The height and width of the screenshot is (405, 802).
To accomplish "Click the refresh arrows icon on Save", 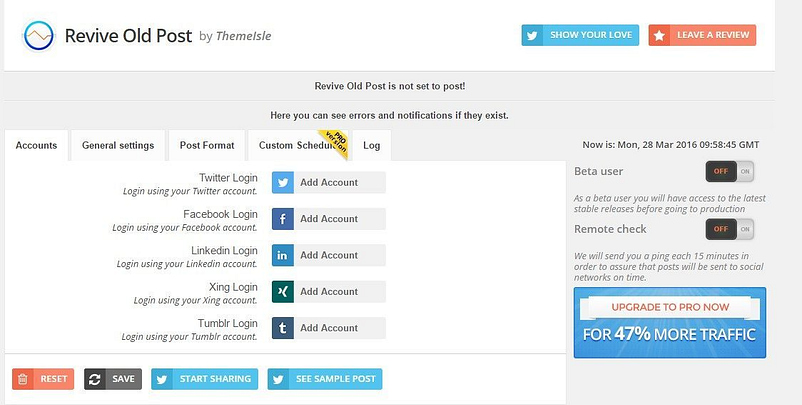I will pyautogui.click(x=95, y=379).
